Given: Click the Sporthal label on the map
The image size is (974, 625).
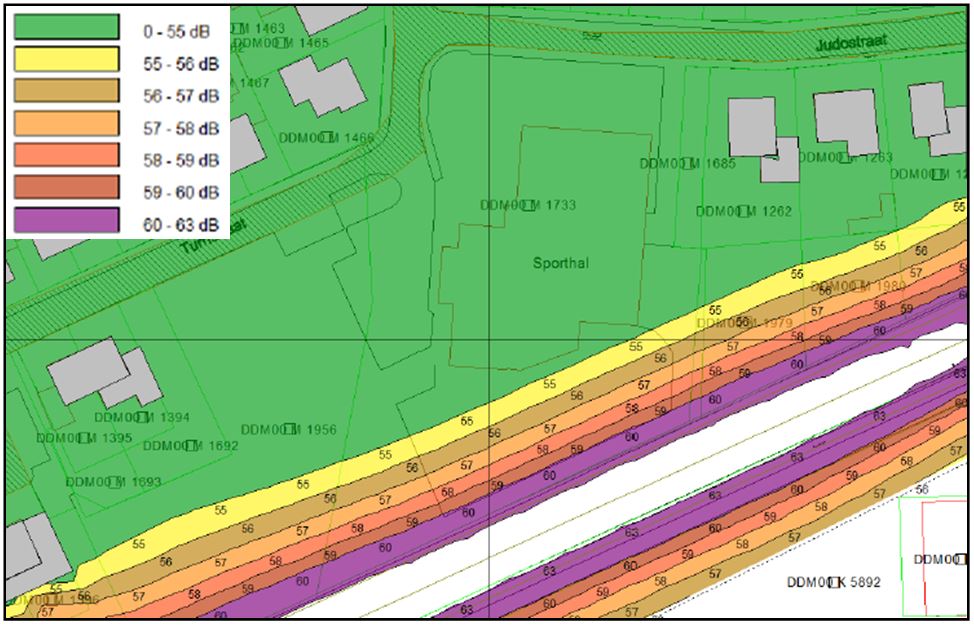Looking at the screenshot, I should point(560,264).
